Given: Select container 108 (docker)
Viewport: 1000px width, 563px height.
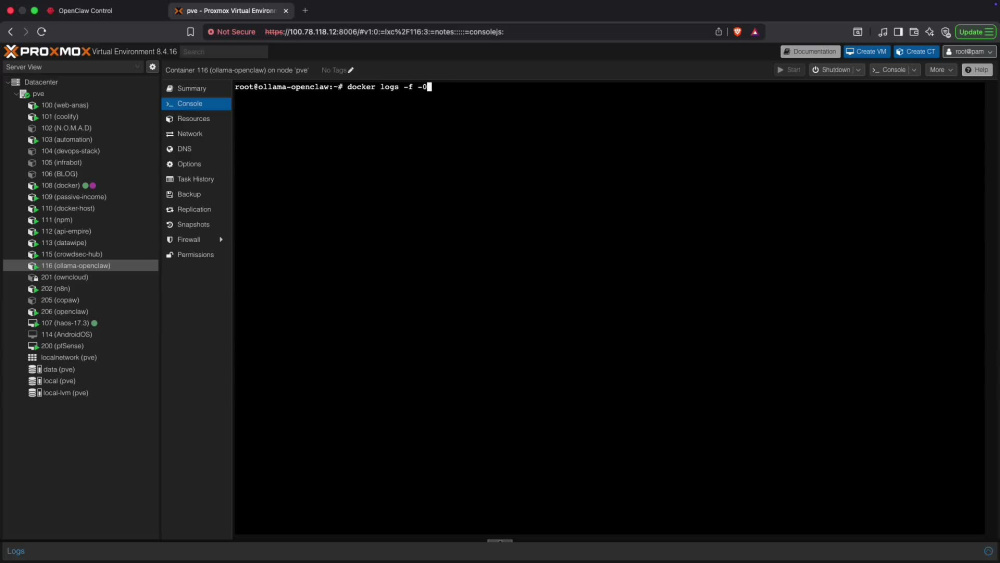Looking at the screenshot, I should click(x=61, y=186).
